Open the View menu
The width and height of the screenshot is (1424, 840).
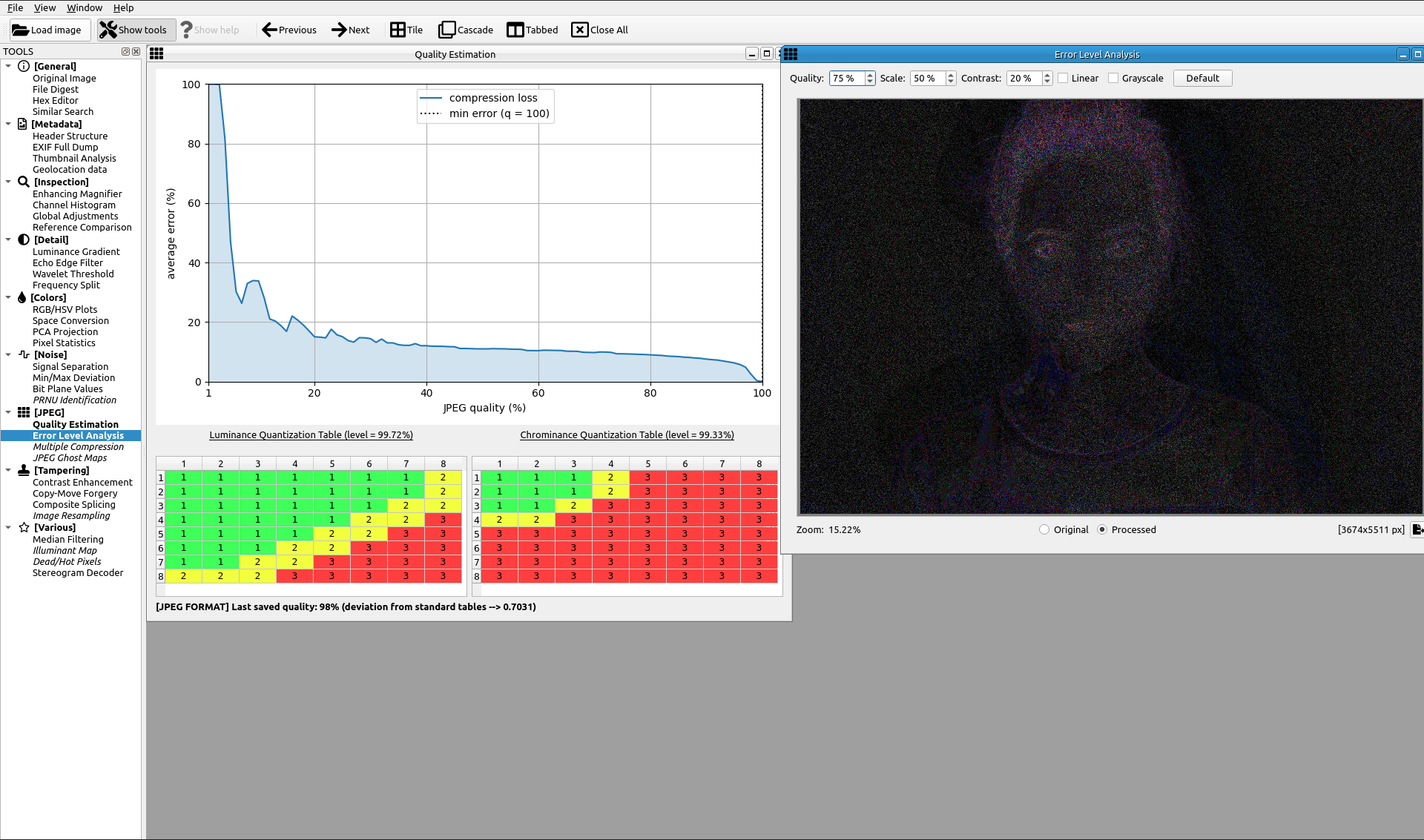(44, 7)
